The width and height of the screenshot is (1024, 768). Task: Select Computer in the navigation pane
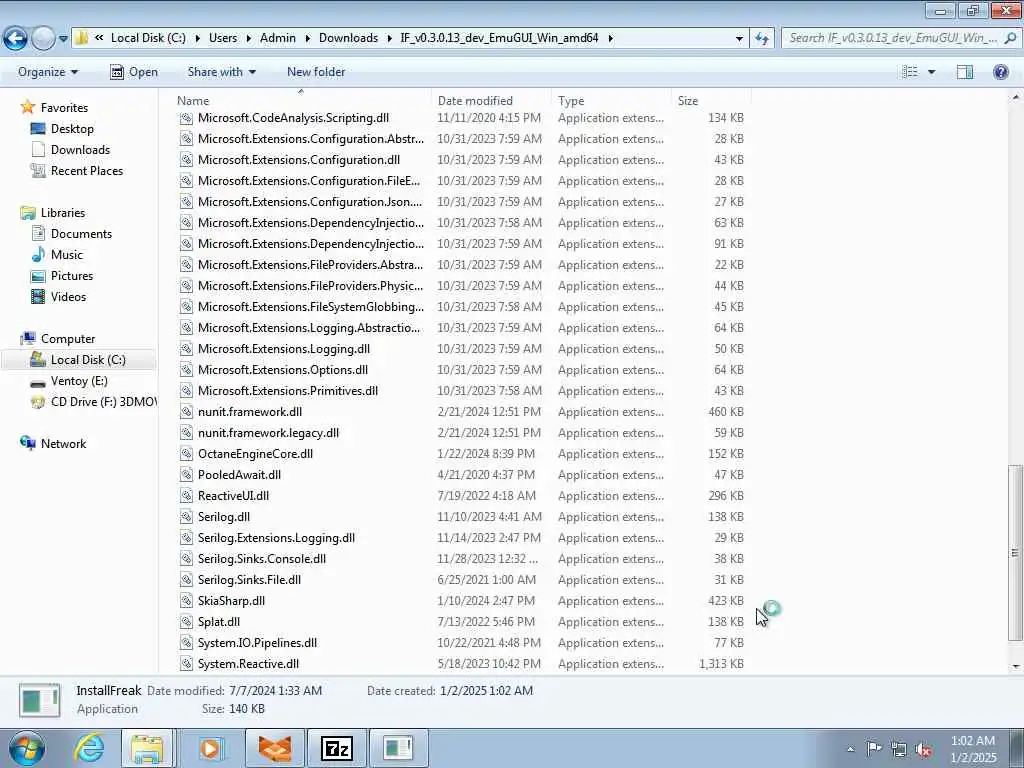(68, 339)
